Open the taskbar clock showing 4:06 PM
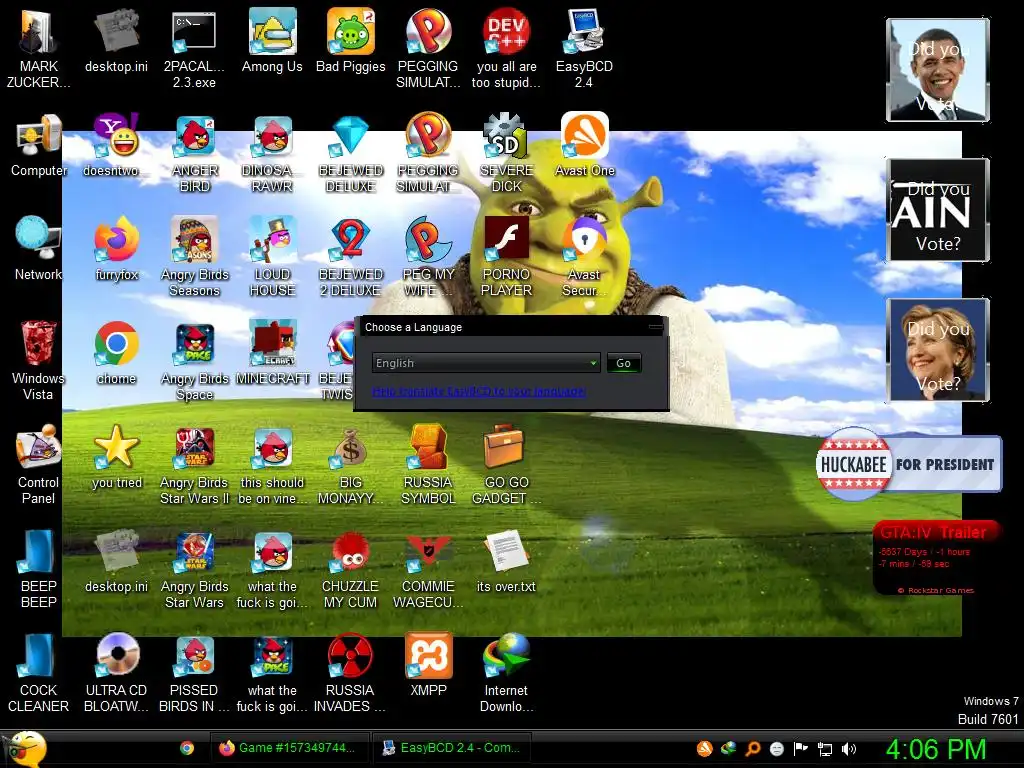The image size is (1024, 768). coord(936,749)
